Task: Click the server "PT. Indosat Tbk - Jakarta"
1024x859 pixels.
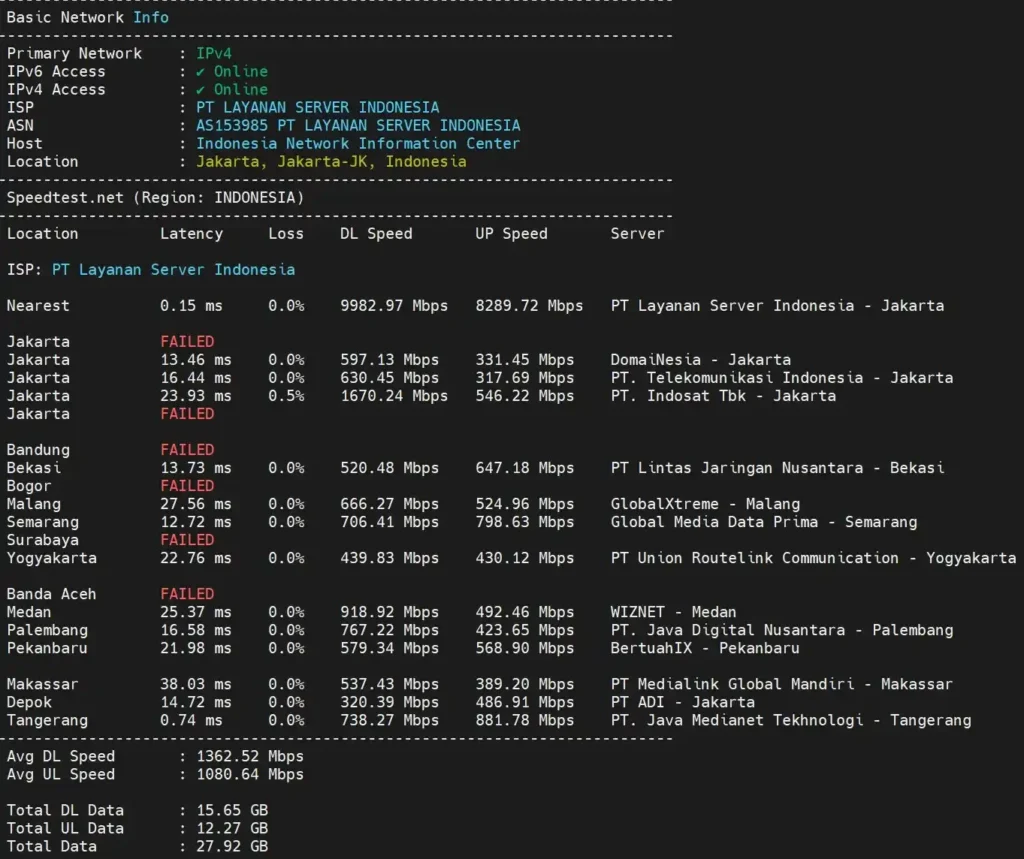Action: point(724,396)
